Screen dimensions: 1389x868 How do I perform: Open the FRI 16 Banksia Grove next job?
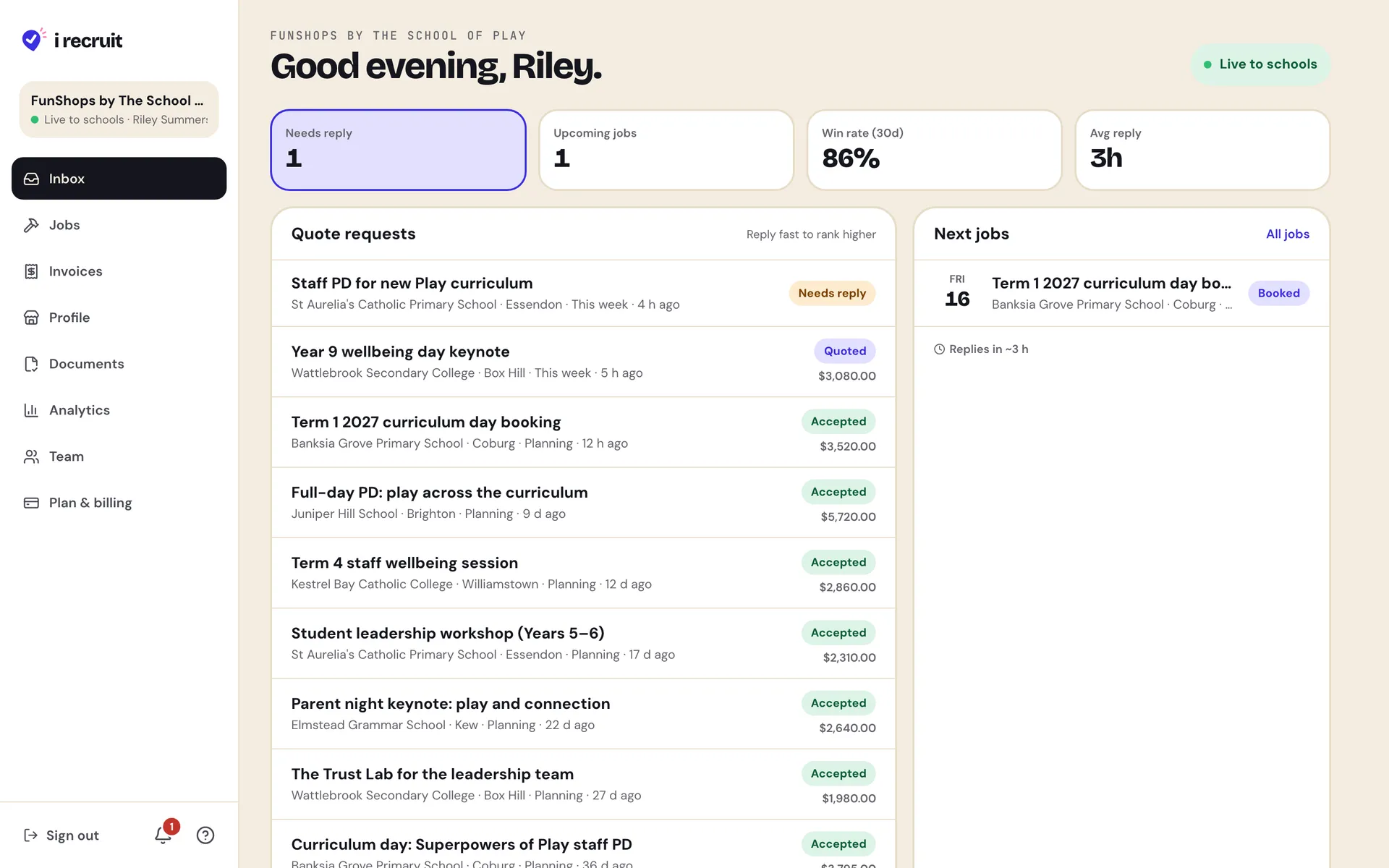coord(1121,293)
